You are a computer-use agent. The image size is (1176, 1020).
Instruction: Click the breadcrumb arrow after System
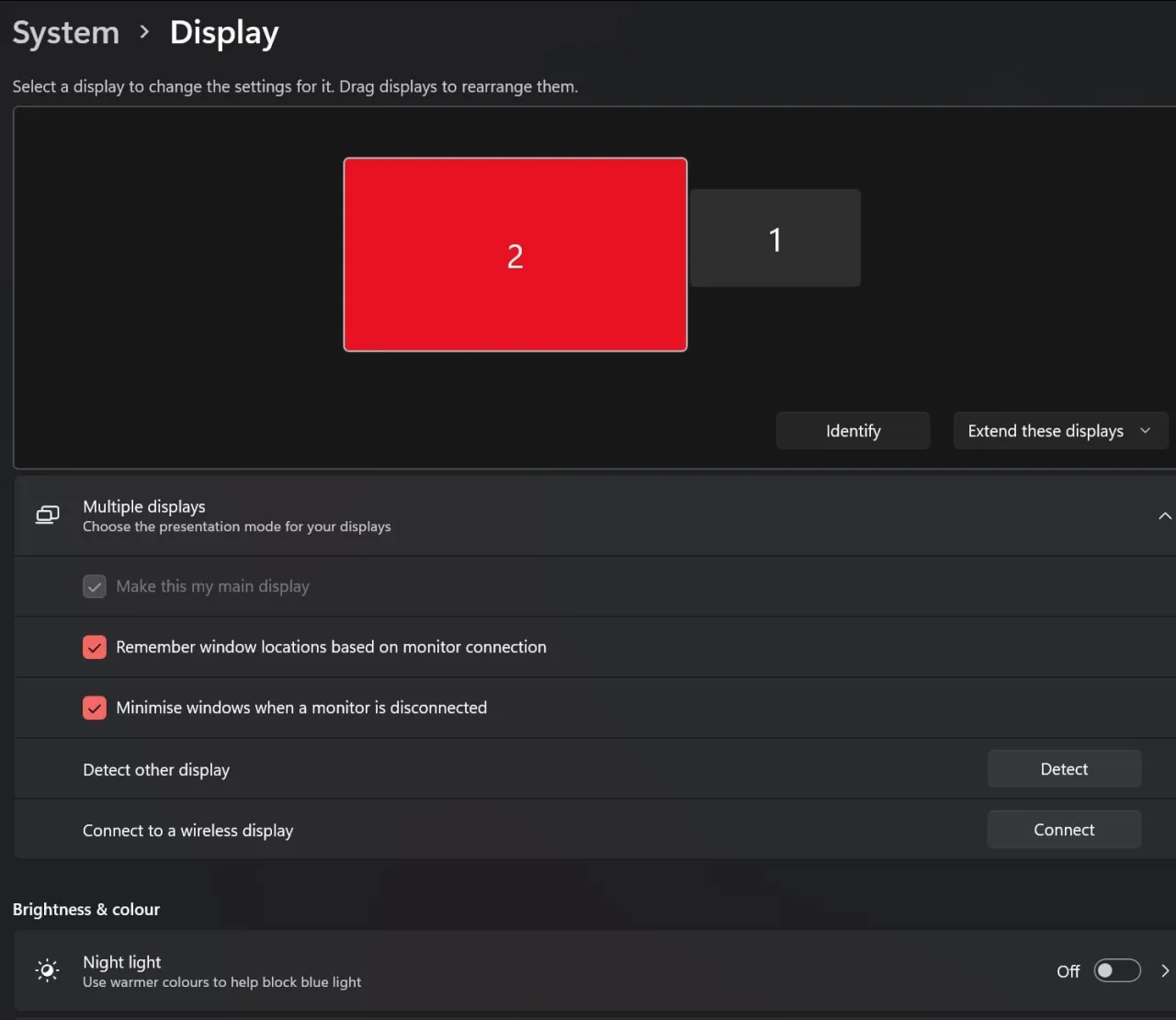(x=144, y=32)
